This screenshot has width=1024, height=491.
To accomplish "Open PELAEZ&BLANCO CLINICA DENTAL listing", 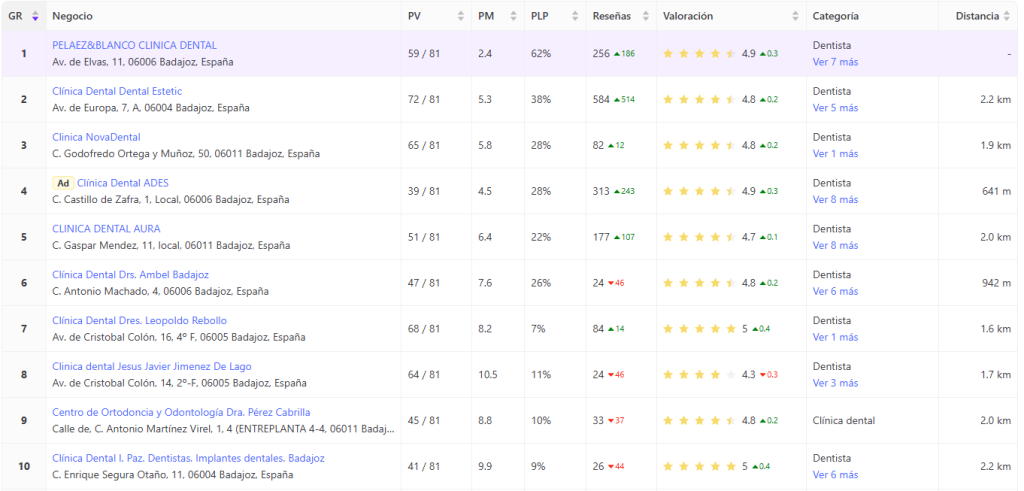I will 134,46.
